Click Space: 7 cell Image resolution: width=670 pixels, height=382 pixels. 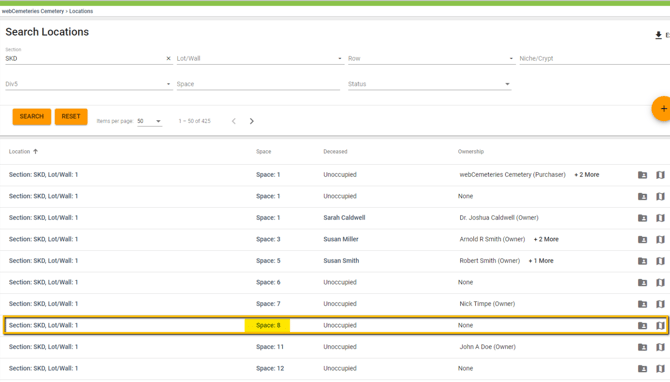tap(268, 304)
